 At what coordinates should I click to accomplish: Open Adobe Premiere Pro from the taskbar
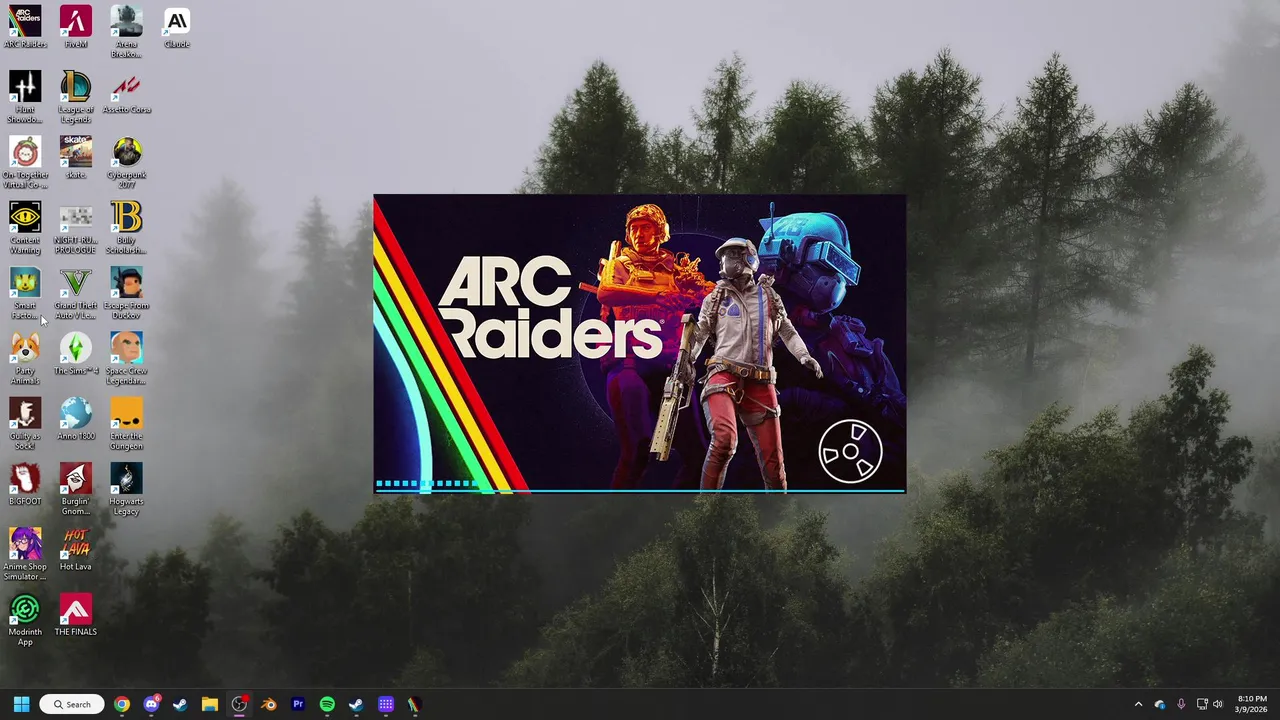coord(298,704)
